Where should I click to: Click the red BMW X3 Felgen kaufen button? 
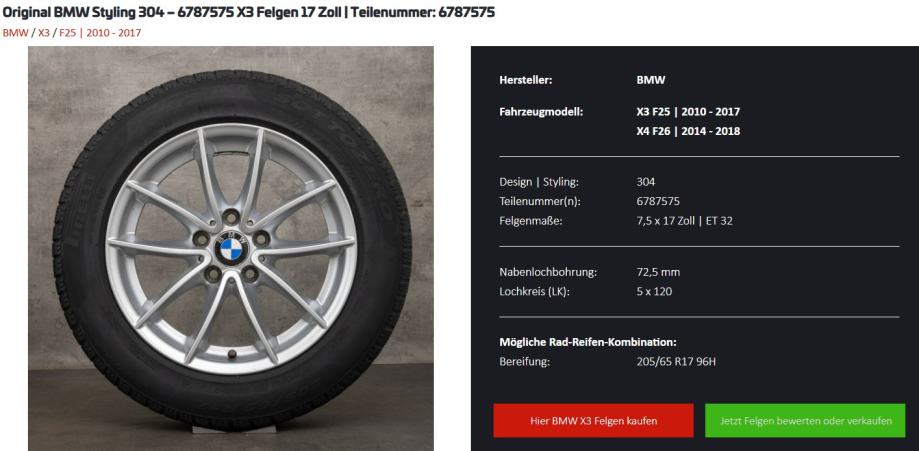click(593, 421)
